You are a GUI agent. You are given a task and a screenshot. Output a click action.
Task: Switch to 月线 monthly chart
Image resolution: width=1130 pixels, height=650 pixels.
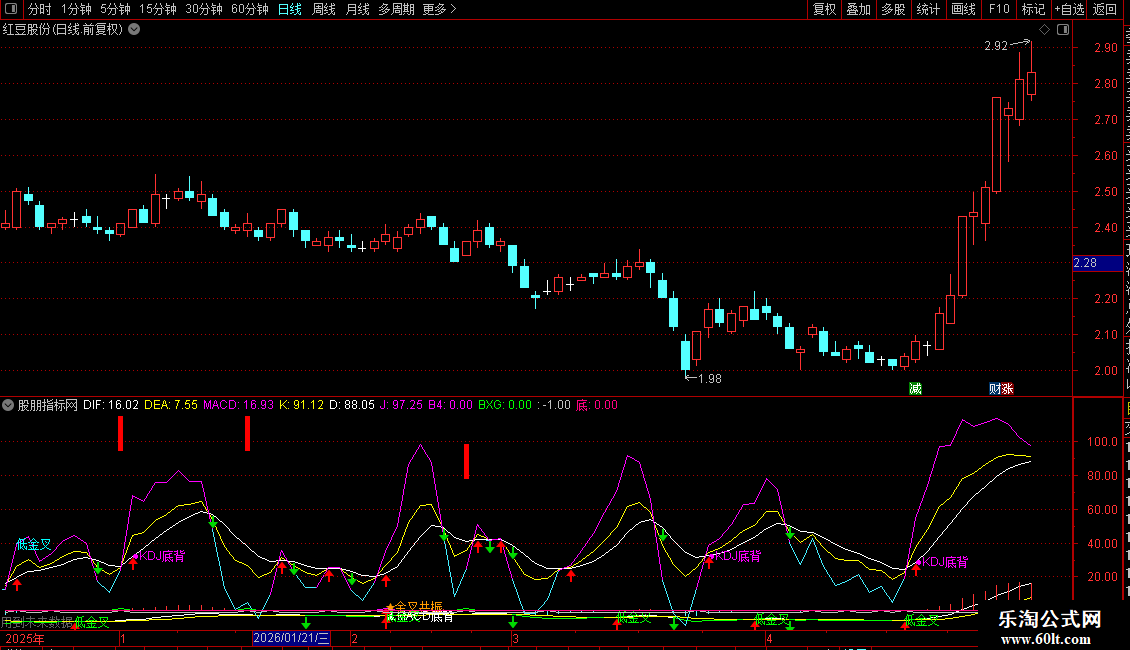pos(357,9)
